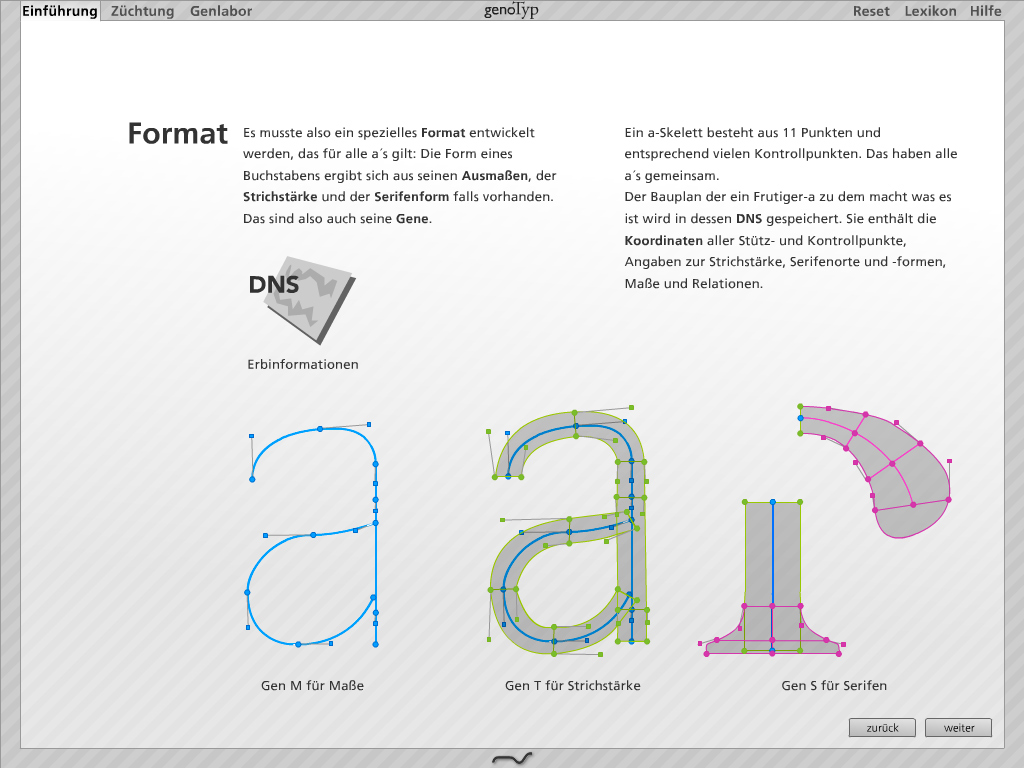Click the bold word 'Ausmaßen'

tap(495, 176)
